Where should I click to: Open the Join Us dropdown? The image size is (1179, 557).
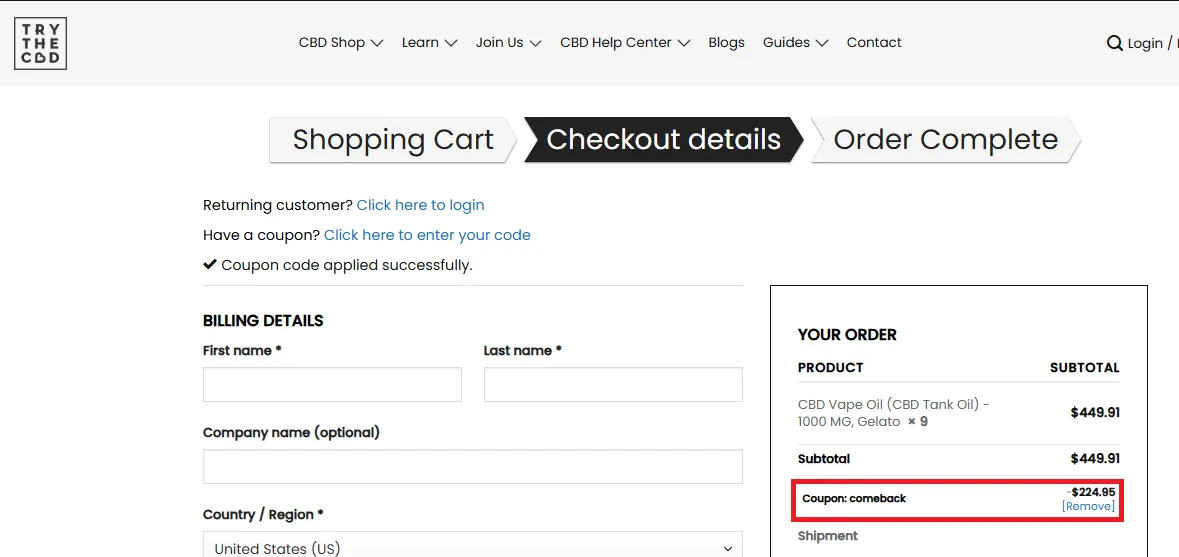click(x=508, y=43)
